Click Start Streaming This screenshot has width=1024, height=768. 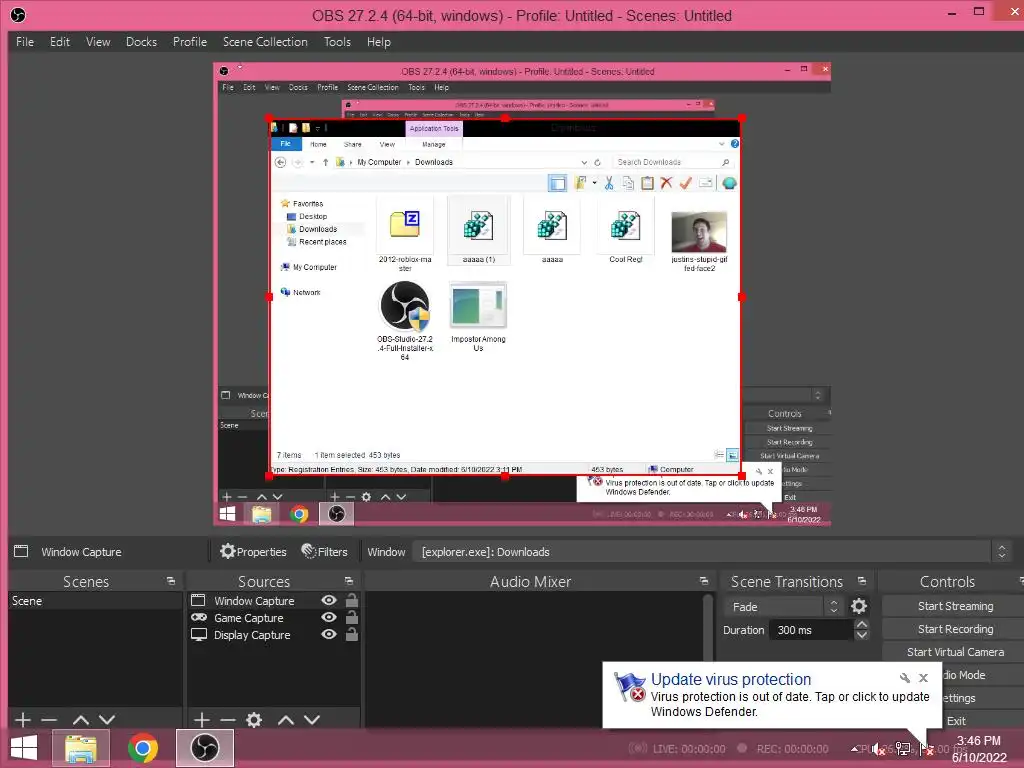[x=955, y=606]
